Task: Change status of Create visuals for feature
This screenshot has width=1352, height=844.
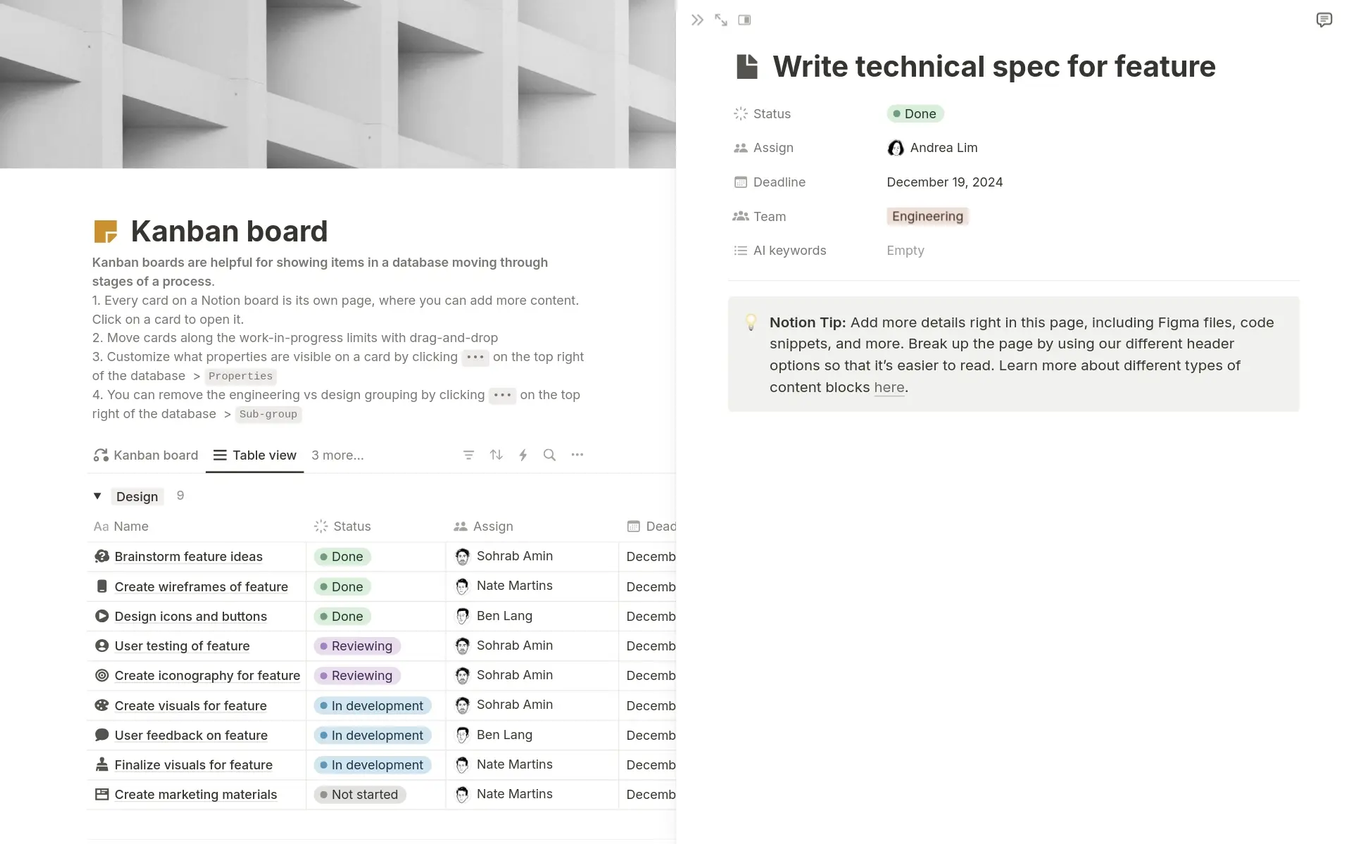Action: pos(372,705)
